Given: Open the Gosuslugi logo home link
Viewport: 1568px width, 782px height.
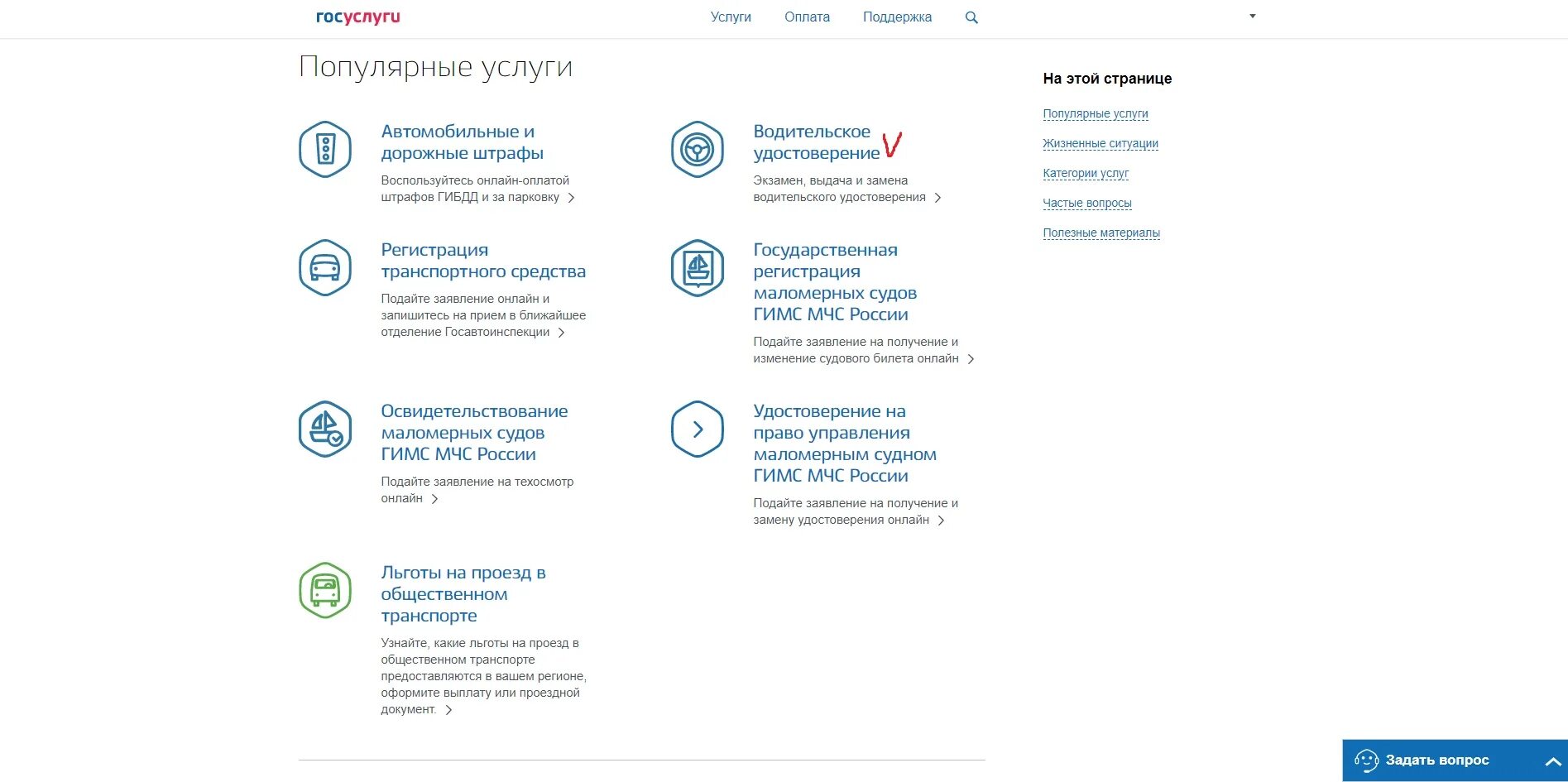Looking at the screenshot, I should (x=357, y=17).
